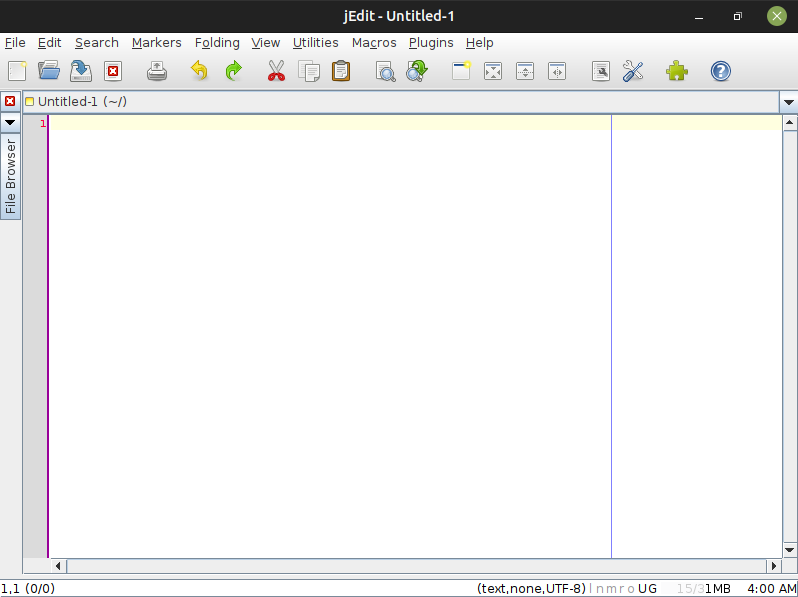Click vertical scrollbar up arrow
The width and height of the screenshot is (798, 597).
[x=789, y=122]
